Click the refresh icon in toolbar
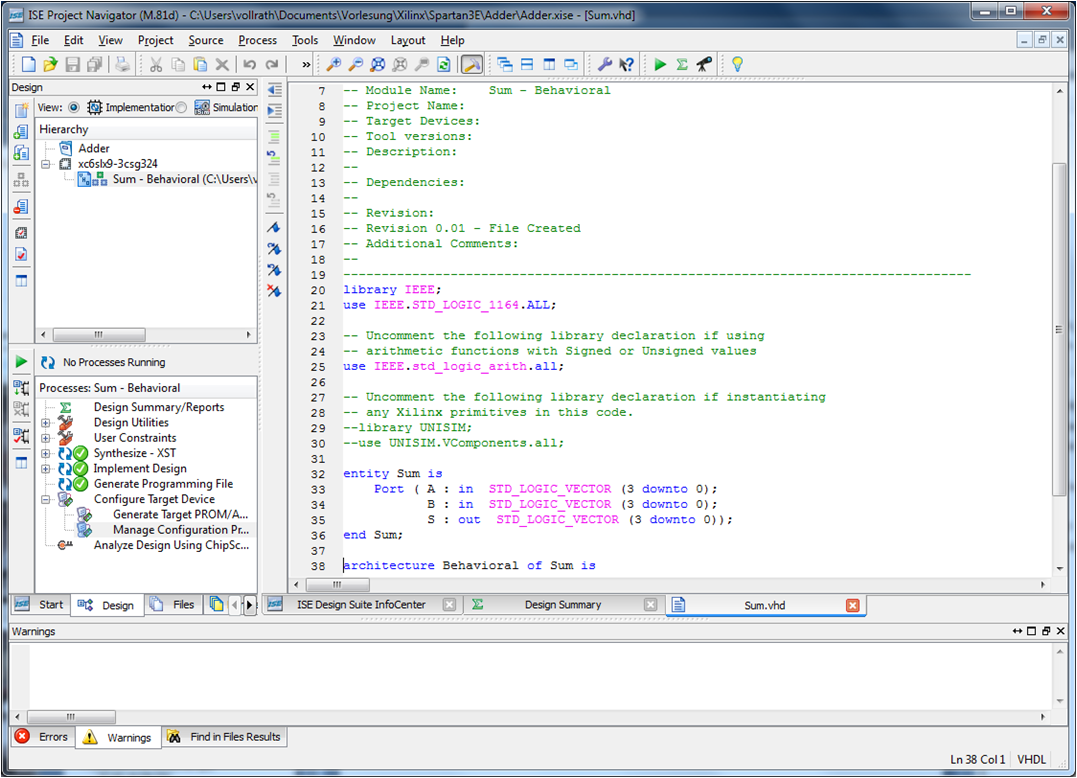Image resolution: width=1077 pixels, height=778 pixels. click(443, 64)
